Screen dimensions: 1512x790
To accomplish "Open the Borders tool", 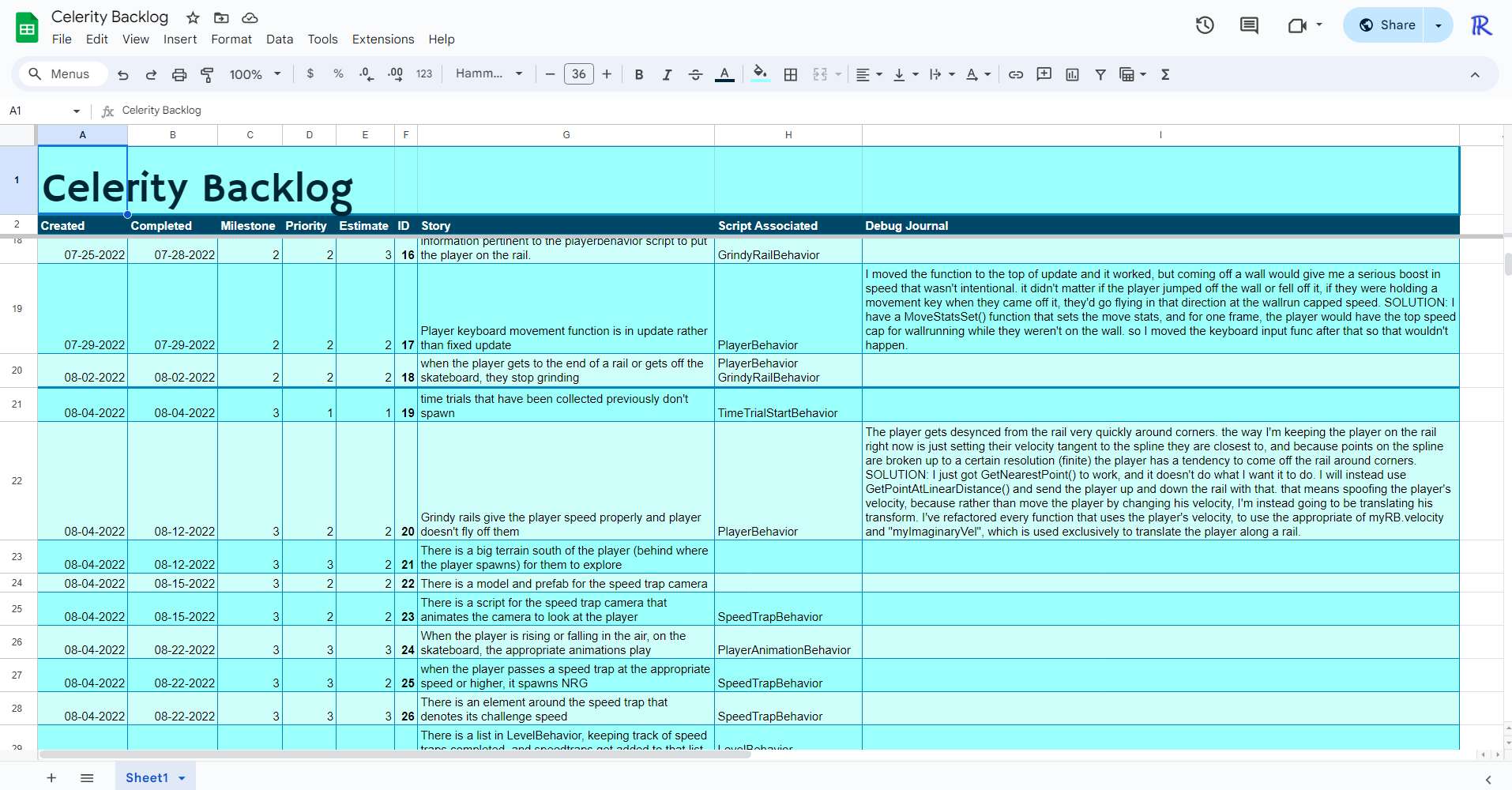I will 791,74.
